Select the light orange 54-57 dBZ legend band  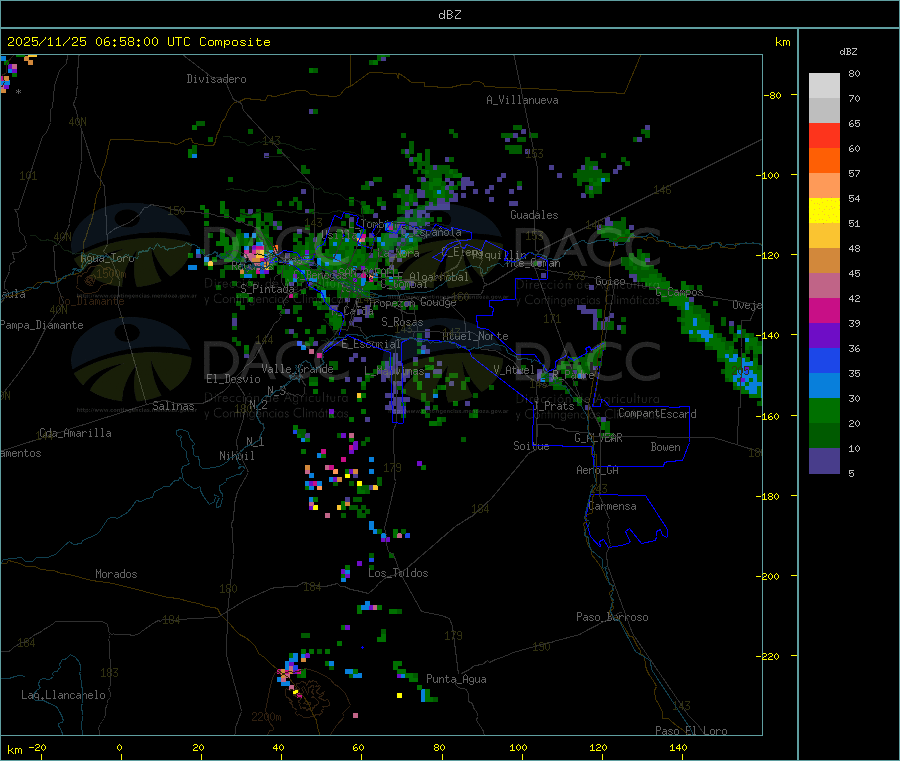(x=824, y=186)
